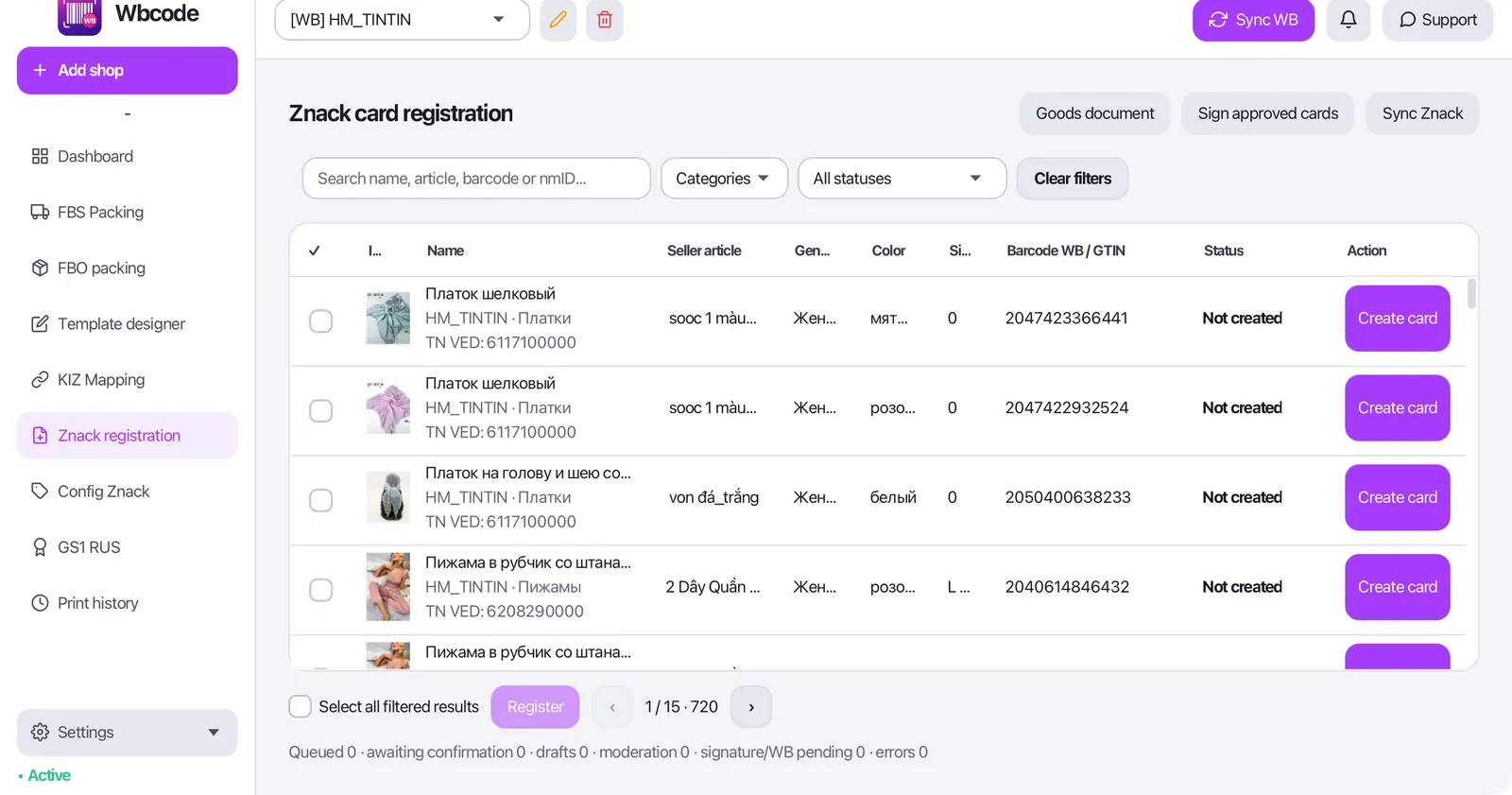The width and height of the screenshot is (1512, 795).
Task: Open the mint silk scarf thumbnail
Action: coord(388,318)
